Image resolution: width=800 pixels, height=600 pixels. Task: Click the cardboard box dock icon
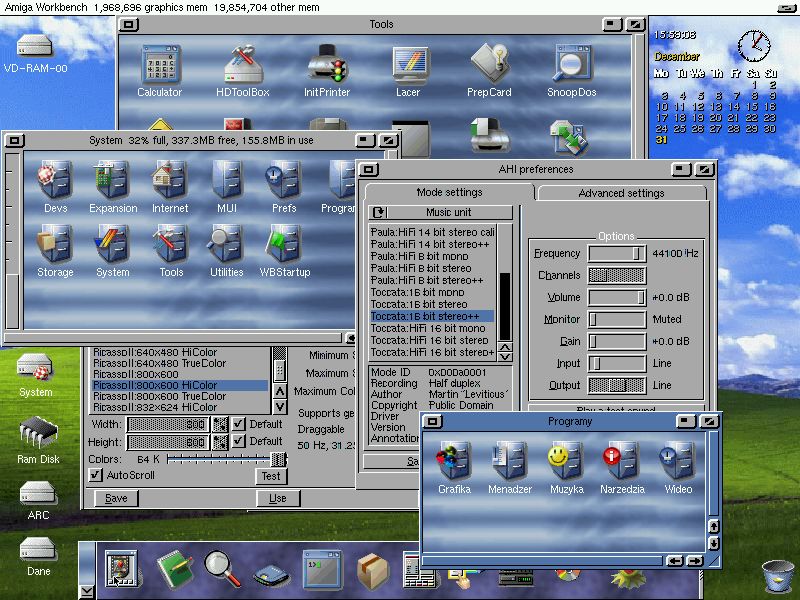point(373,570)
